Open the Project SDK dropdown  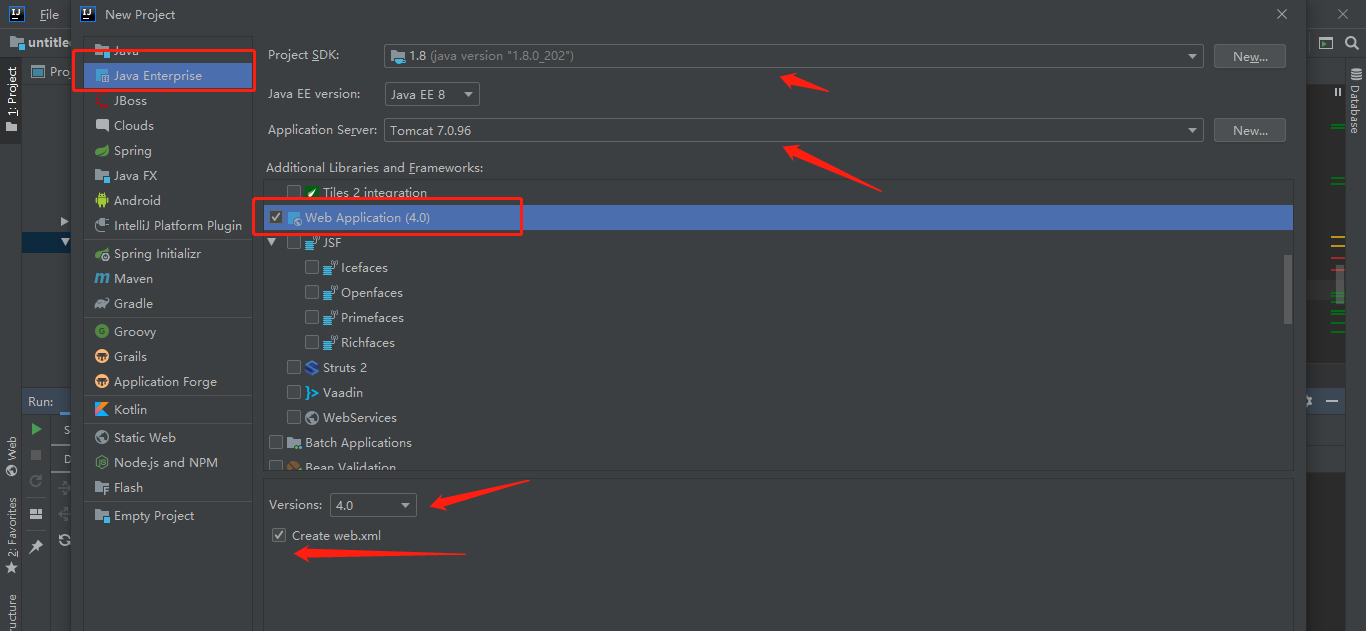[794, 56]
